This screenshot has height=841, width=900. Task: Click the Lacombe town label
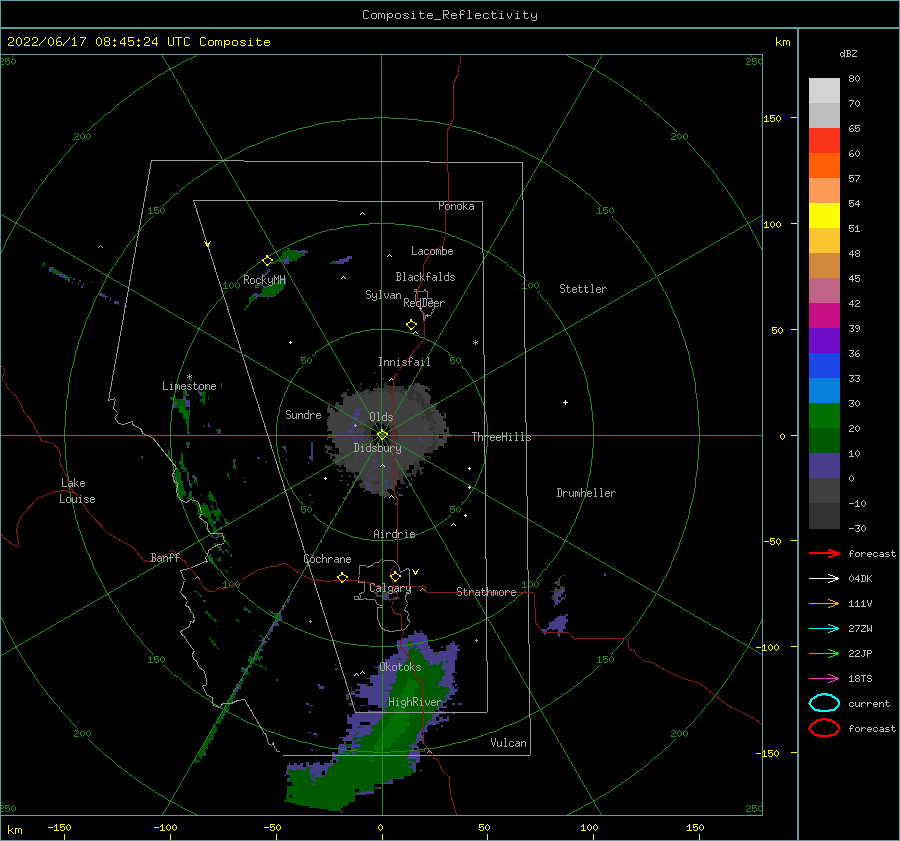coord(432,251)
